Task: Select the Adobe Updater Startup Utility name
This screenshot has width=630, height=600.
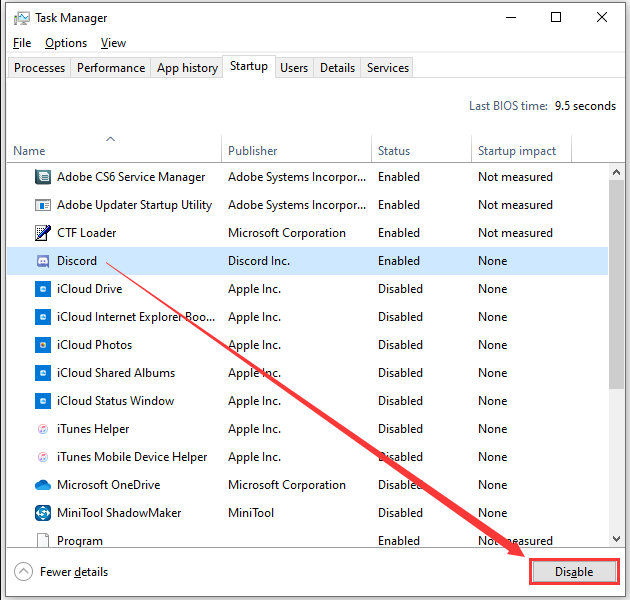Action: coord(134,205)
